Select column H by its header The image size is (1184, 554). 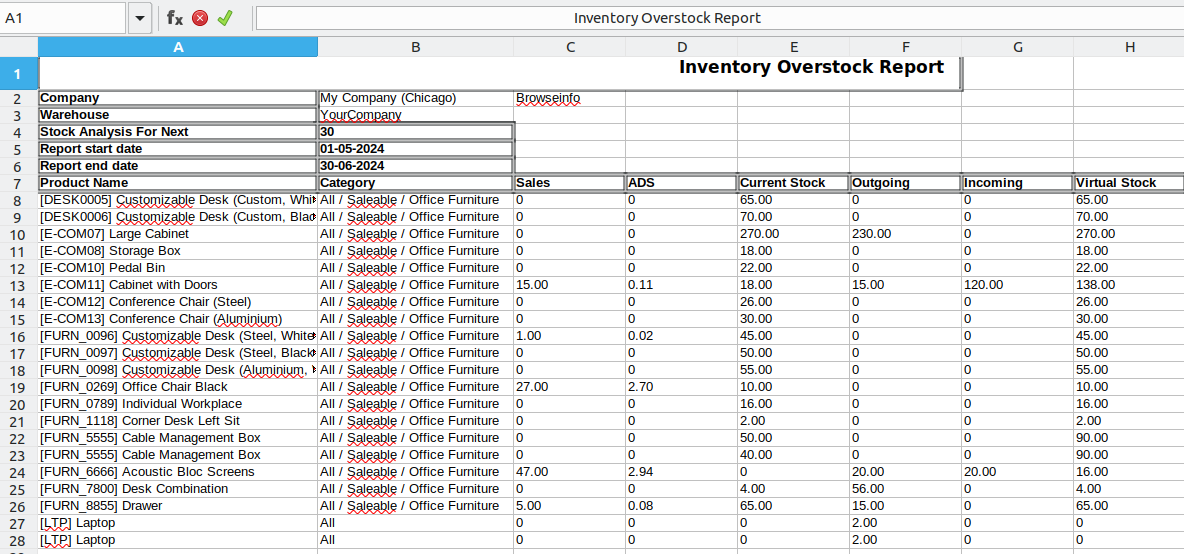tap(1129, 47)
